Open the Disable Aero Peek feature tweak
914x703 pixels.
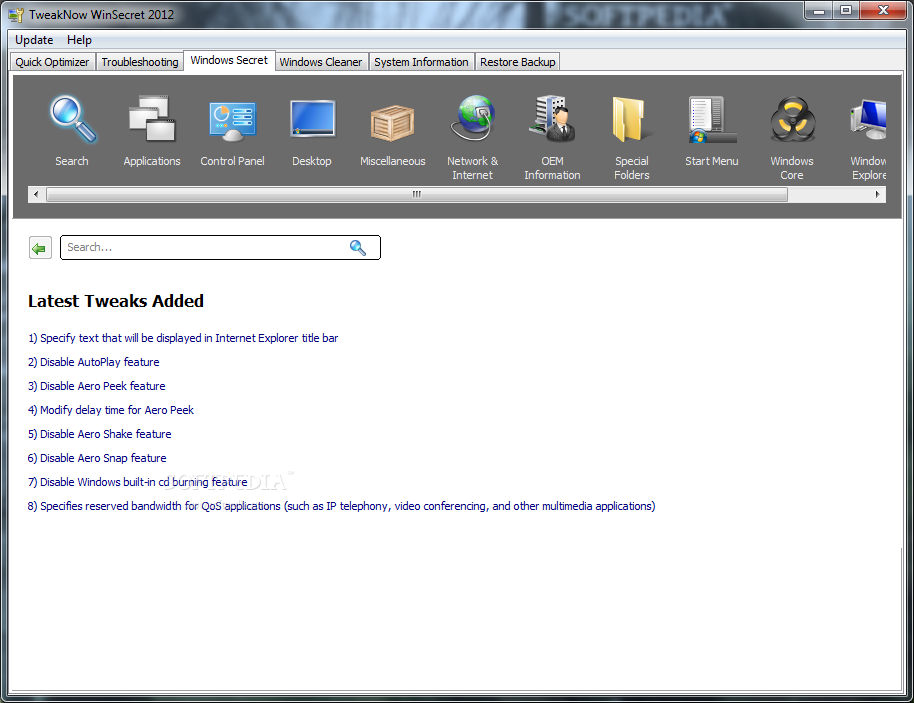pyautogui.click(x=97, y=386)
